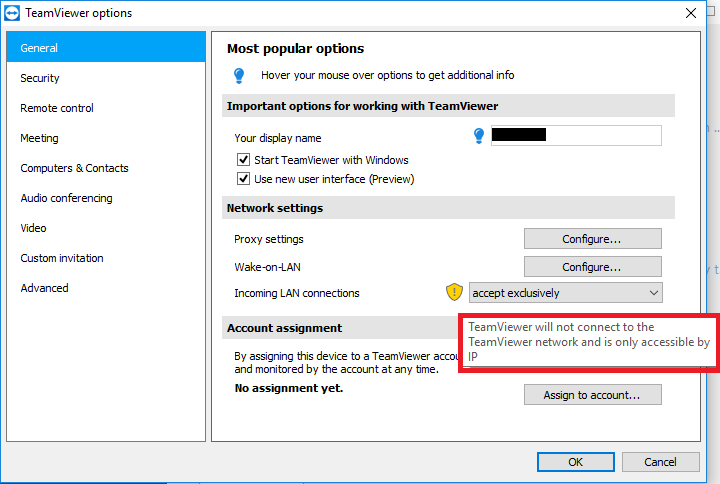Click the lightbulb hint icon near the top

(x=239, y=75)
